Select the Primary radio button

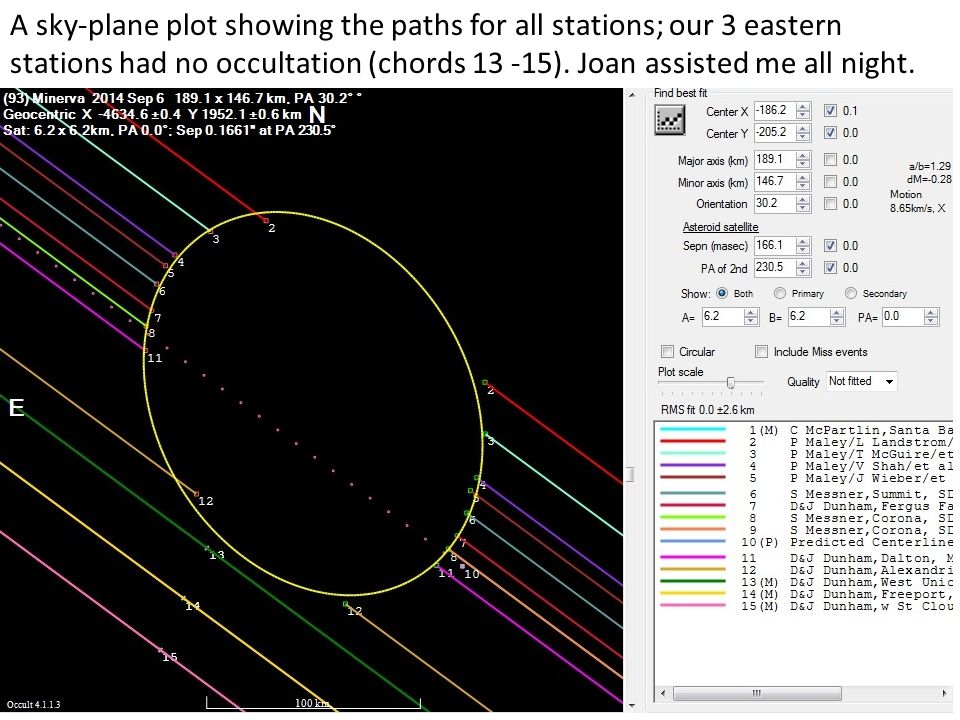coord(779,293)
